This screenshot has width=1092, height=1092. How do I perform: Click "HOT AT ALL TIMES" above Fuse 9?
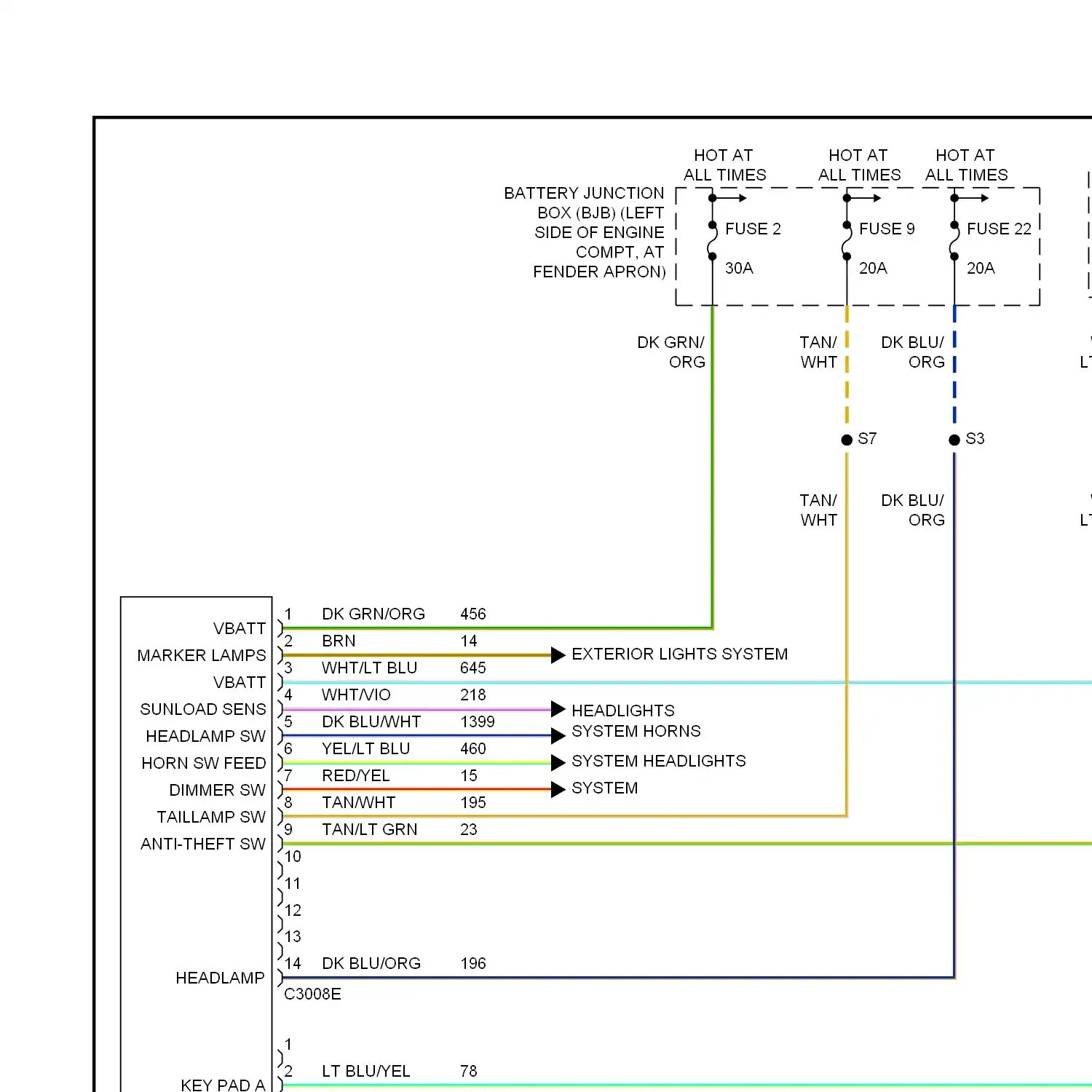pyautogui.click(x=859, y=165)
